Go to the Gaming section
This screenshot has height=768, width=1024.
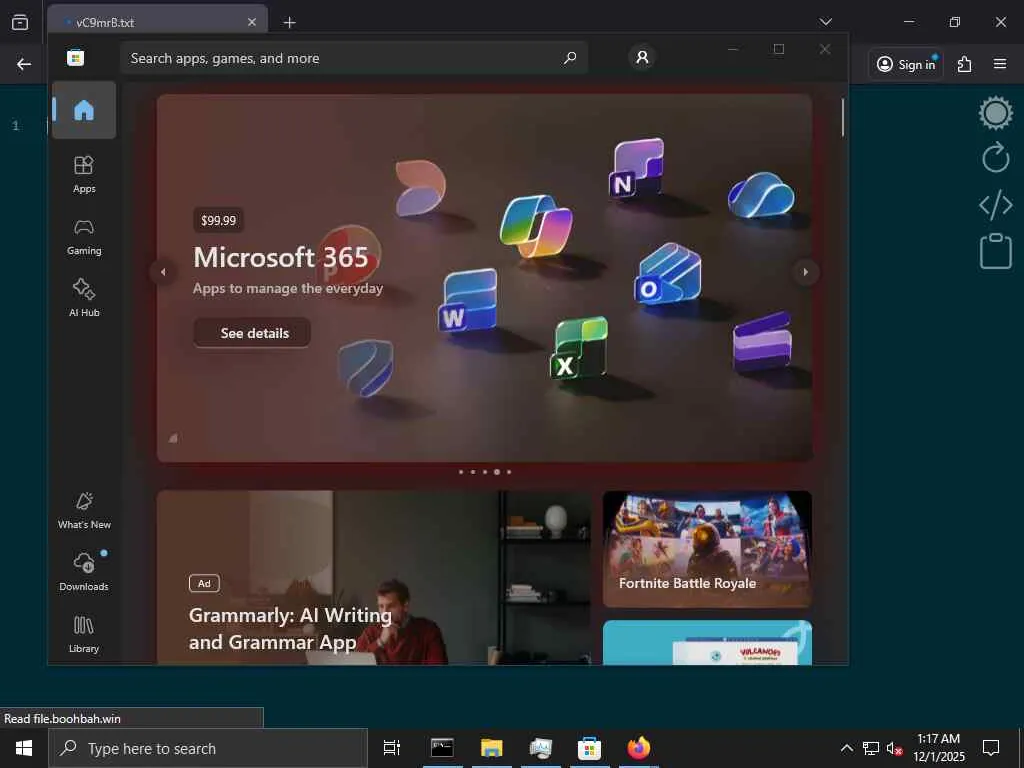point(84,236)
